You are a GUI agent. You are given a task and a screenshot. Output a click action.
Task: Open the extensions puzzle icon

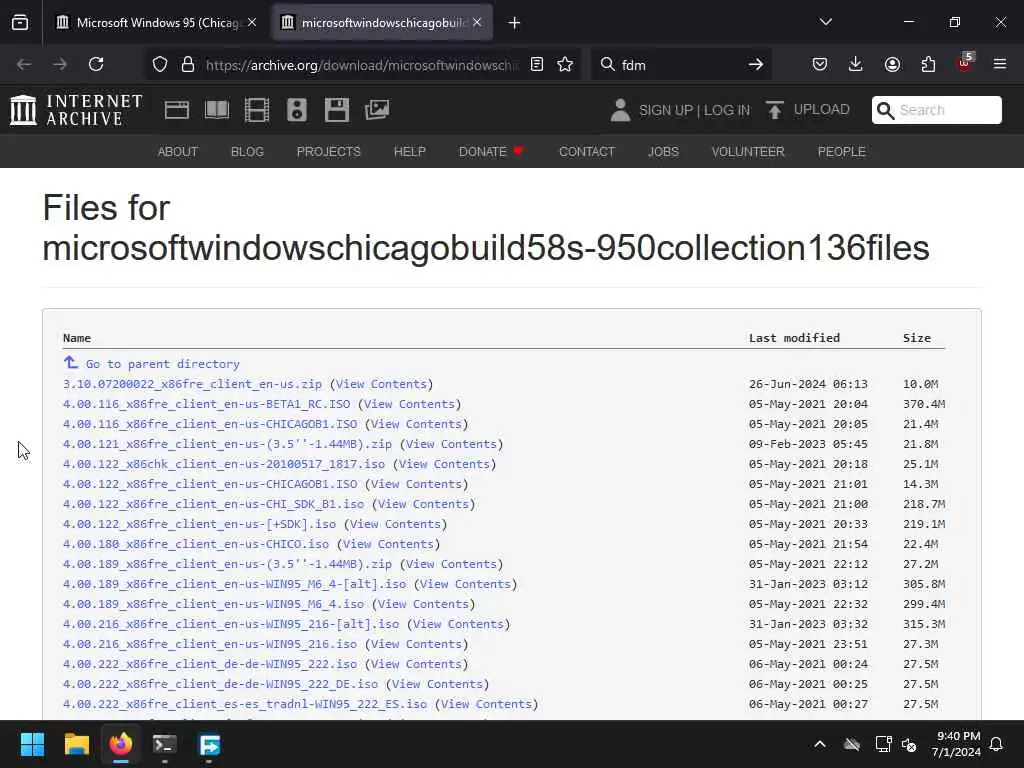[x=928, y=64]
